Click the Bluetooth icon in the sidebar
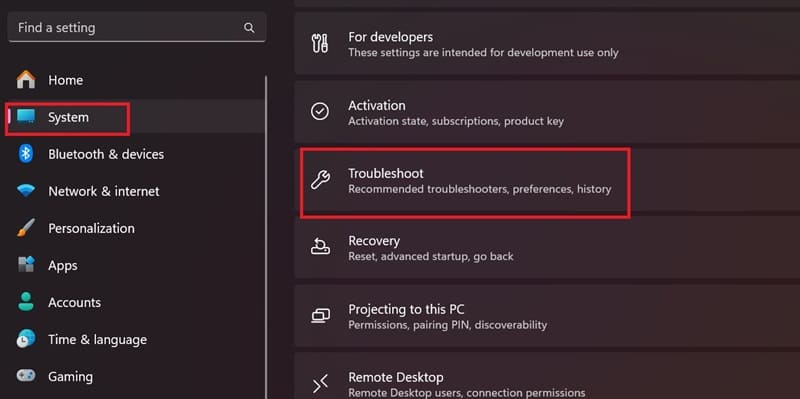The height and width of the screenshot is (399, 800). pos(26,154)
